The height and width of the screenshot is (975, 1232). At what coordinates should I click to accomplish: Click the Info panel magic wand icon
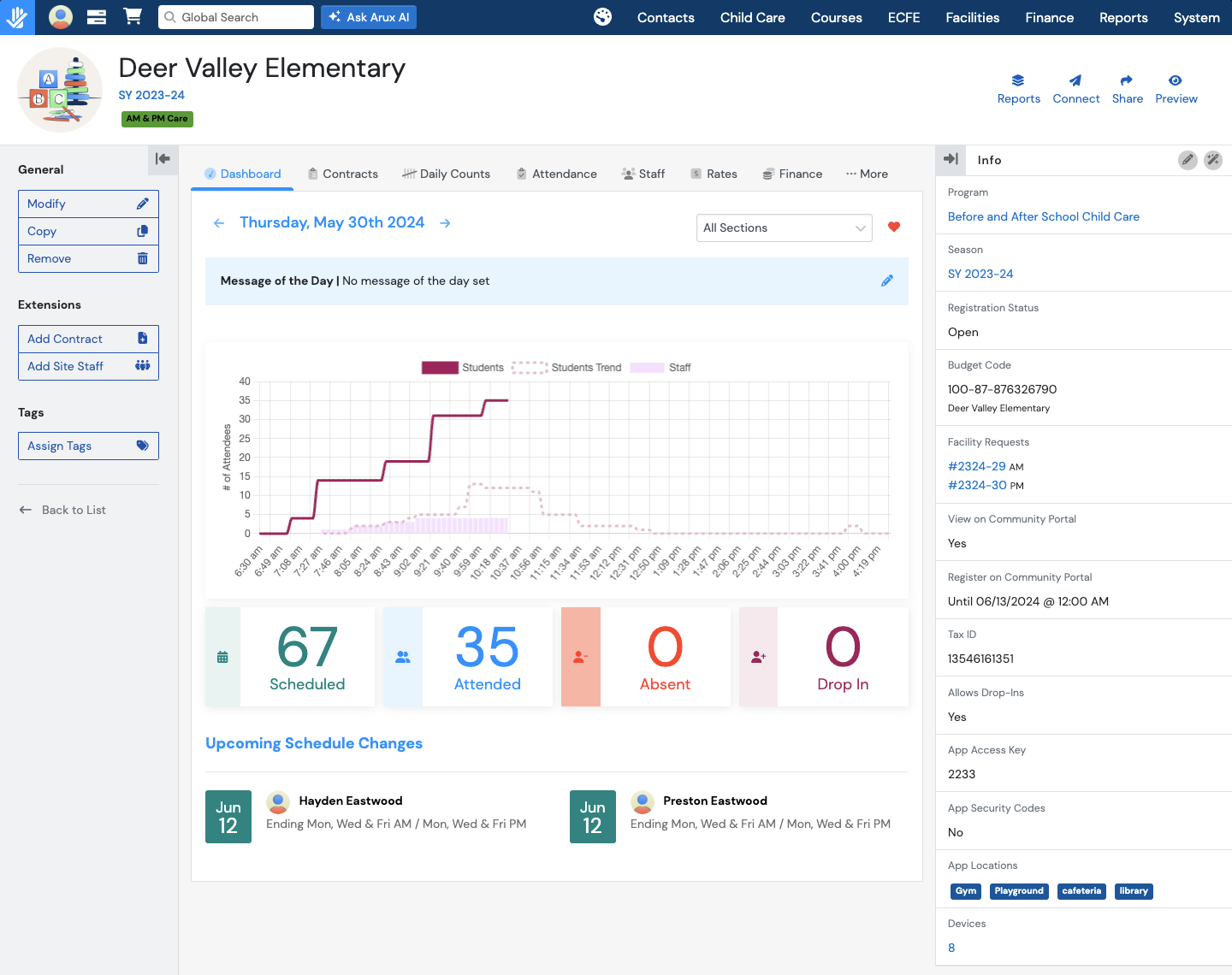tap(1213, 160)
